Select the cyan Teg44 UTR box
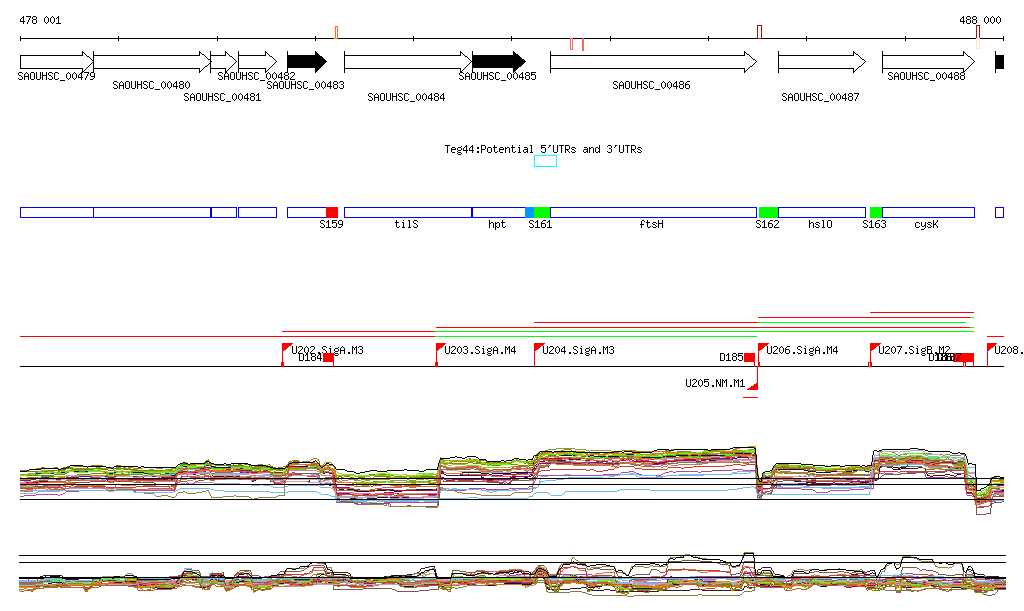The width and height of the screenshot is (1024, 611). click(545, 161)
